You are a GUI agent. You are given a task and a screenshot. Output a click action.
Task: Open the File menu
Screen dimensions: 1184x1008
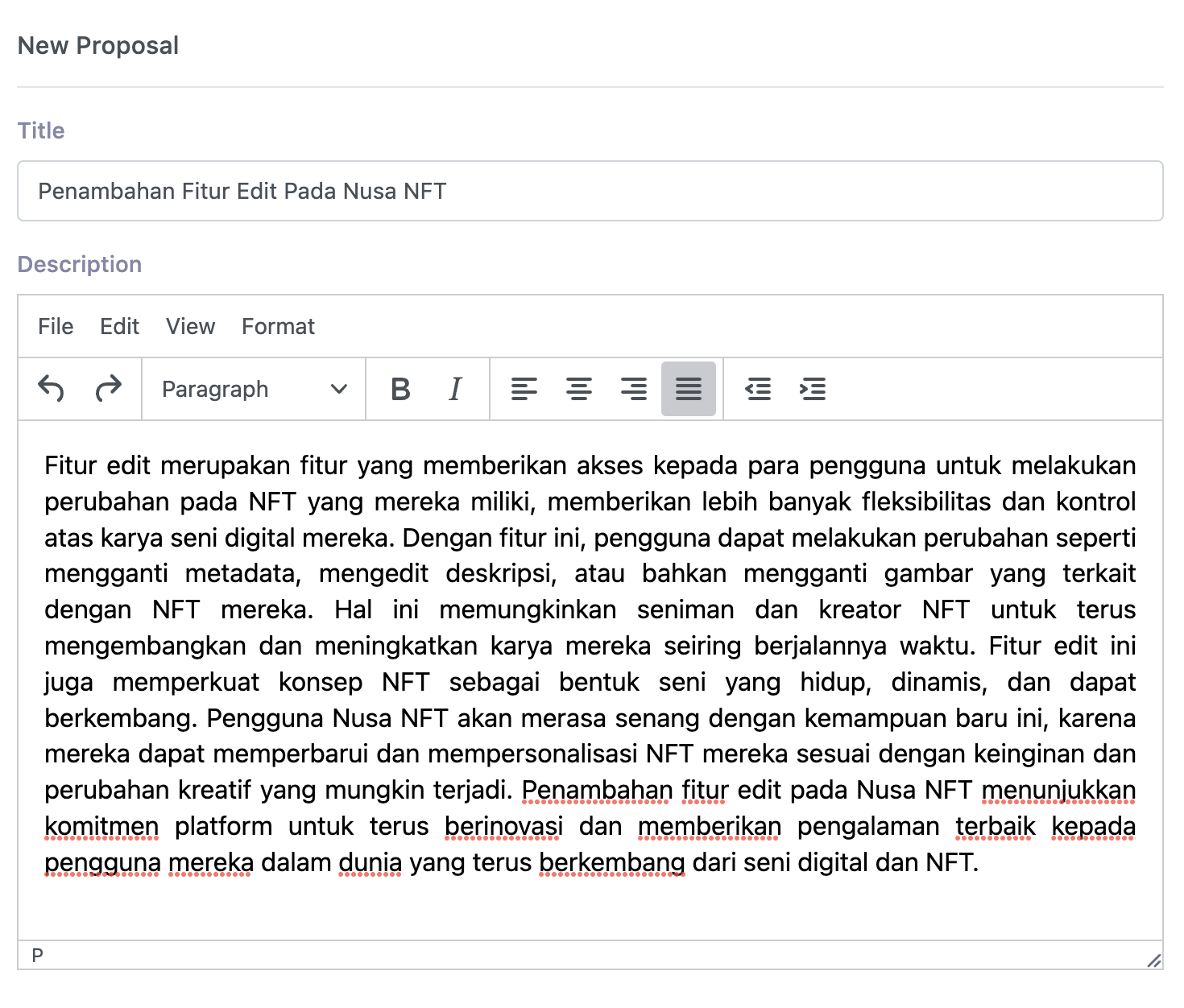coord(56,326)
